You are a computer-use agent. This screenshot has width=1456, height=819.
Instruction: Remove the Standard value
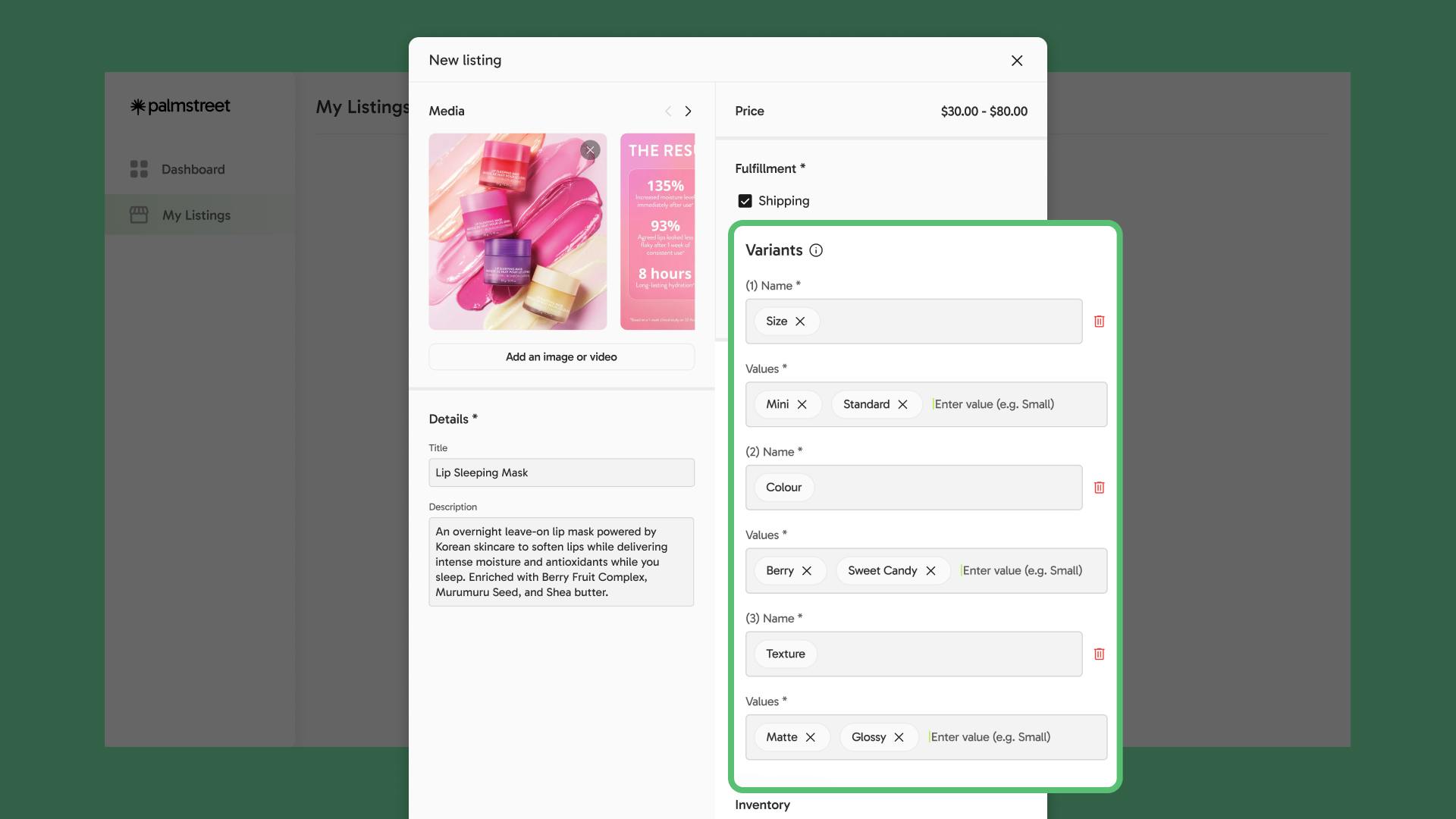point(902,404)
